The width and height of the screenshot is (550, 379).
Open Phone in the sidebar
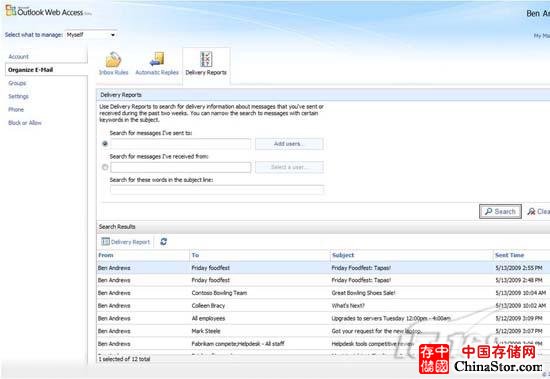coord(16,109)
